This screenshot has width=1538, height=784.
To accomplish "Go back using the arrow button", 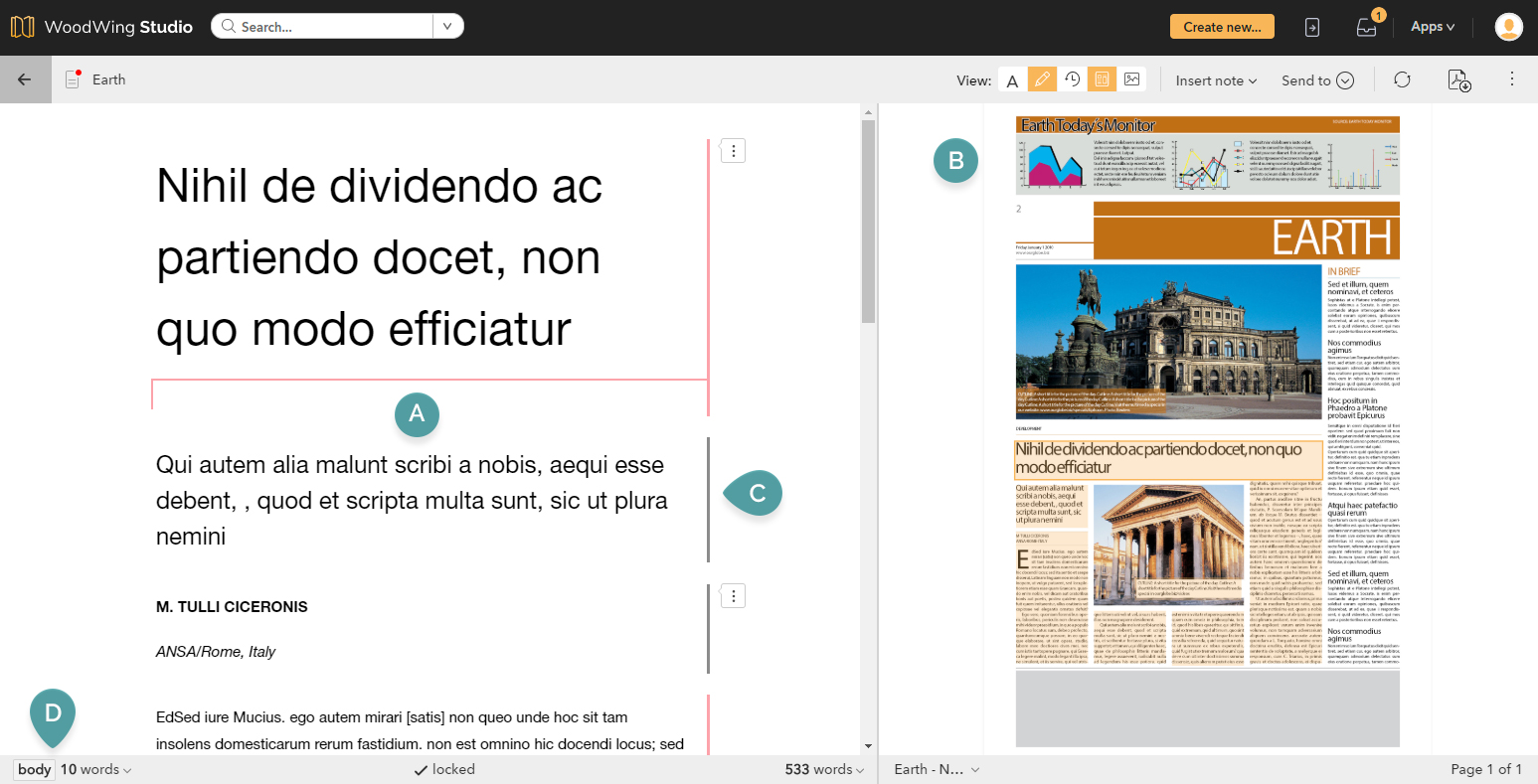I will (x=25, y=78).
